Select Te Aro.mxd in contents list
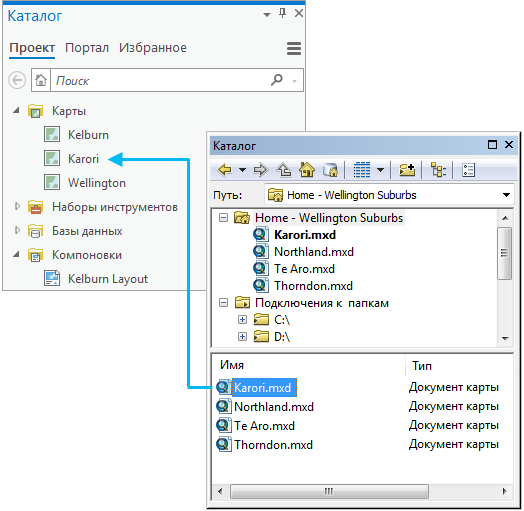The width and height of the screenshot is (524, 511). click(x=264, y=426)
